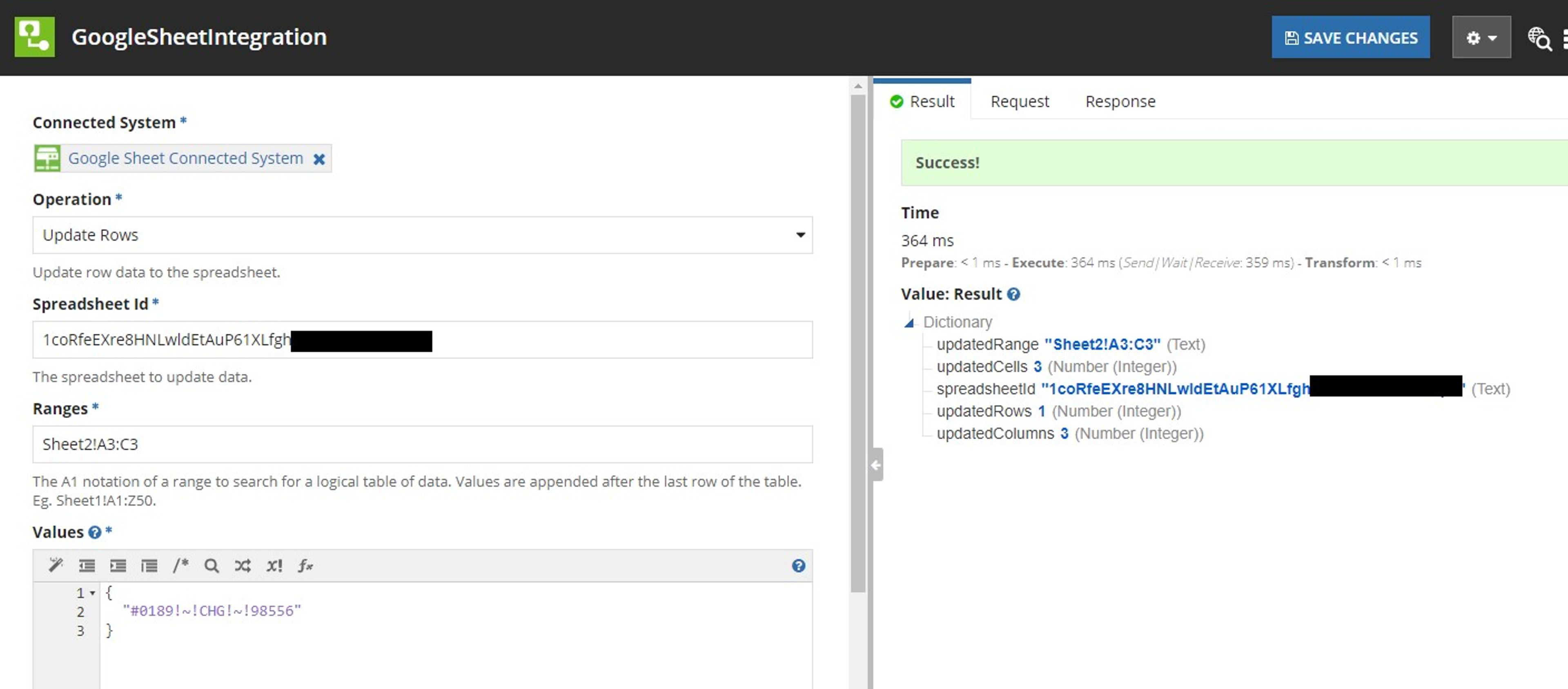Click the Success! message banner

[x=1234, y=163]
